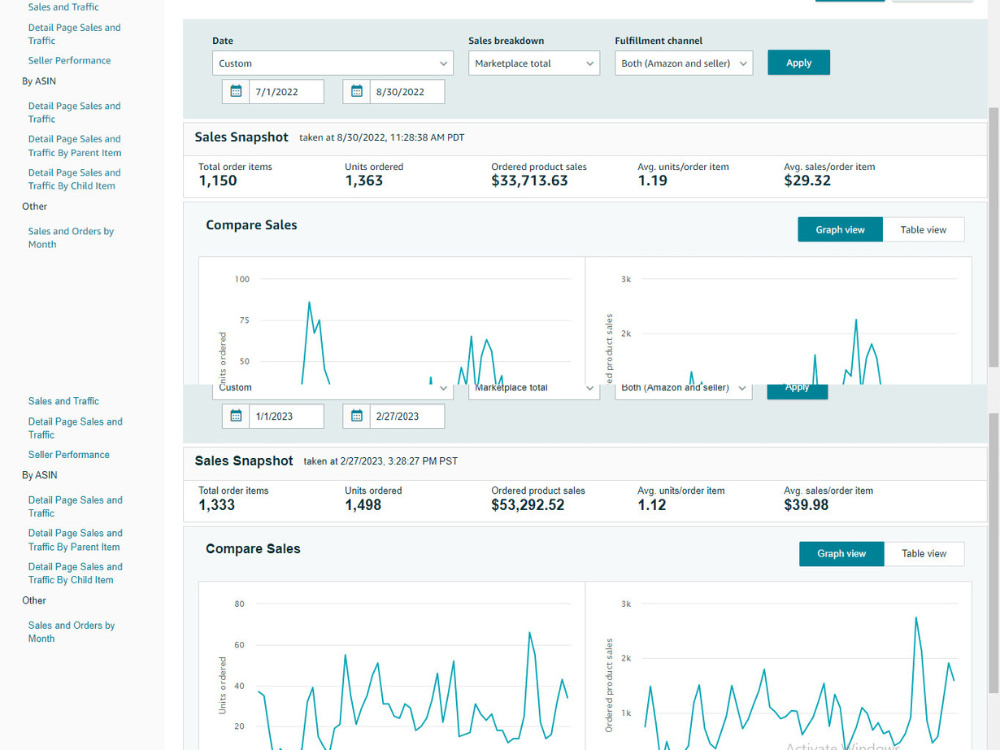
Task: Open calendar icon beside 1/1/2023 date
Action: click(236, 416)
